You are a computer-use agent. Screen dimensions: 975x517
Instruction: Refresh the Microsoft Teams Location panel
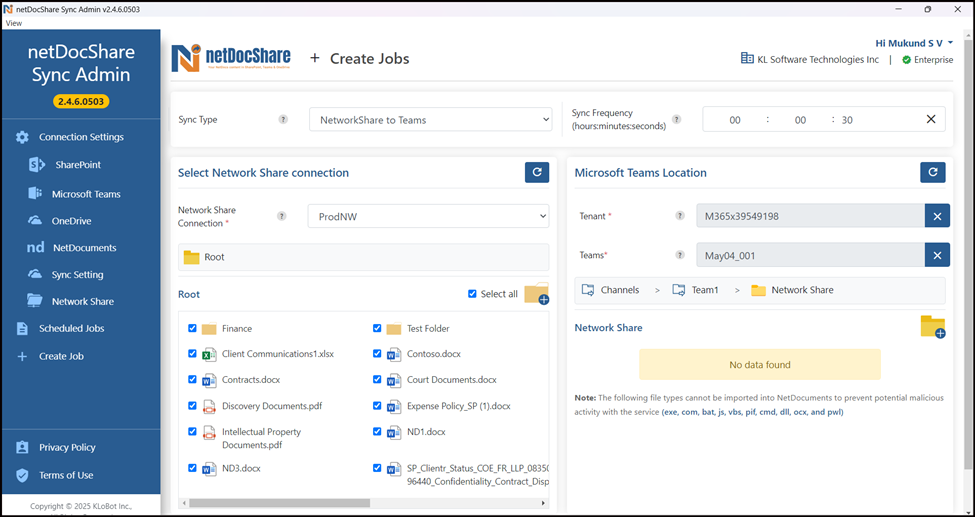tap(933, 172)
